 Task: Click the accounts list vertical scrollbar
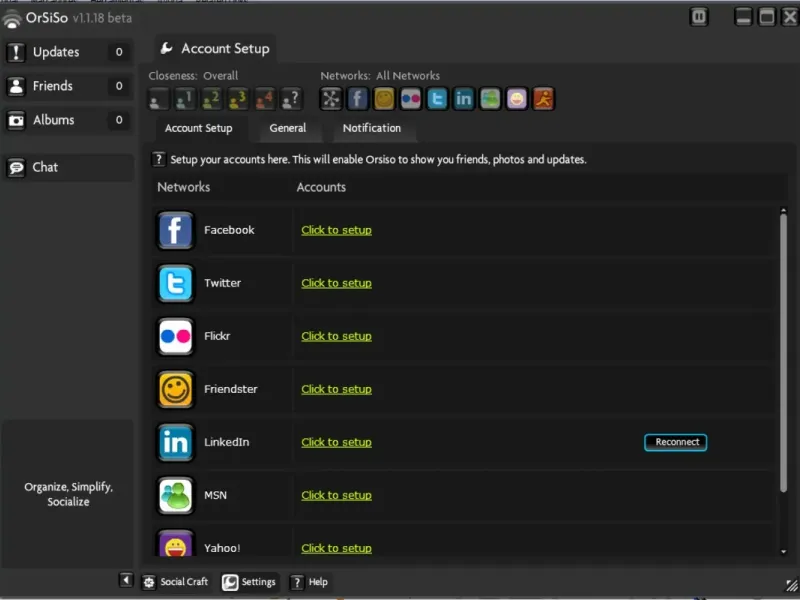click(x=783, y=353)
